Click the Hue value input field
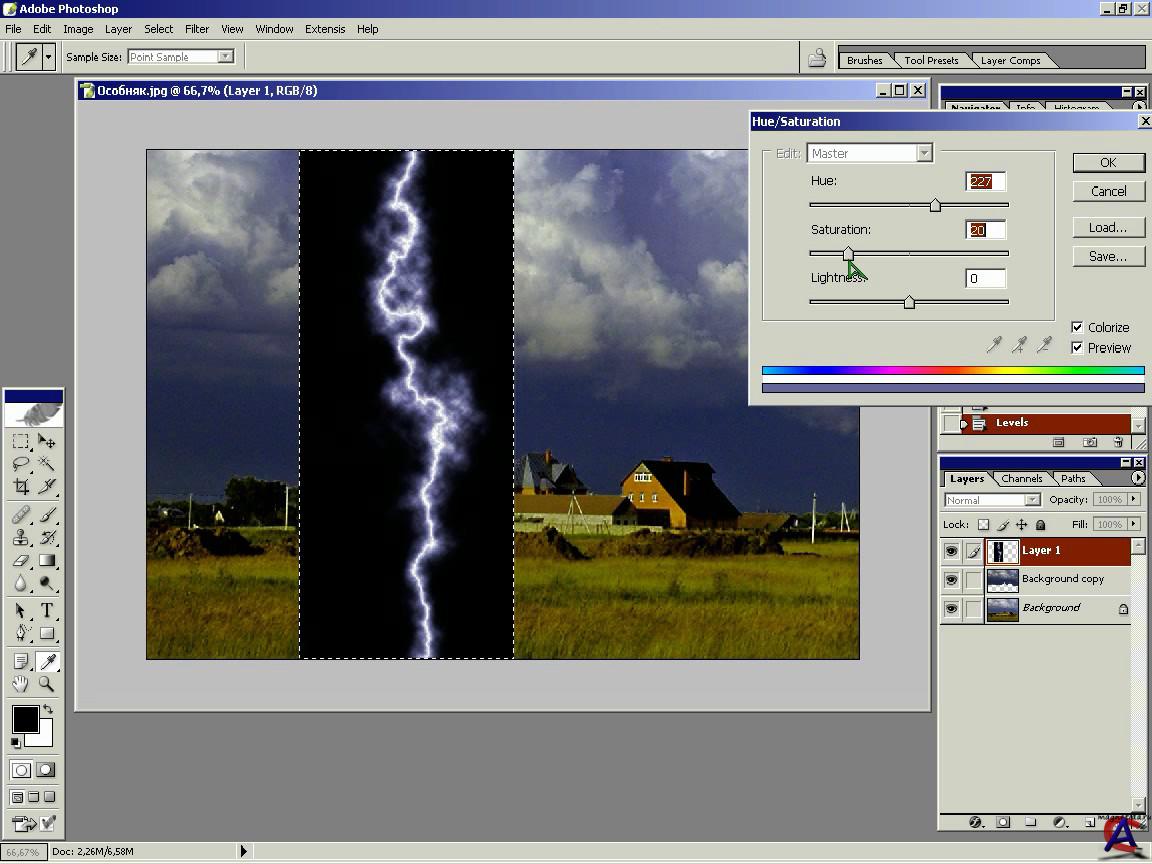This screenshot has width=1152, height=864. pos(985,181)
